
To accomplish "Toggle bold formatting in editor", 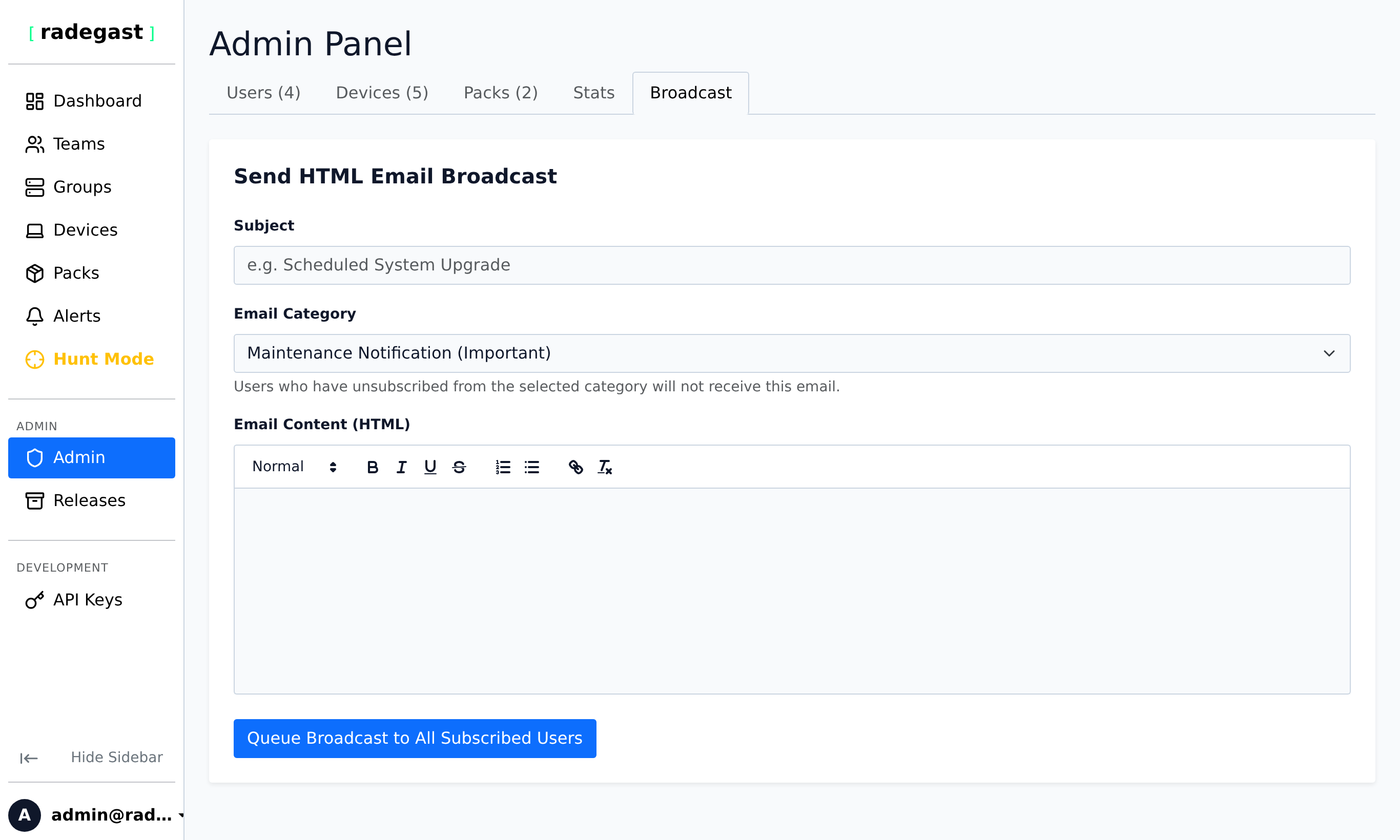I will pos(372,467).
